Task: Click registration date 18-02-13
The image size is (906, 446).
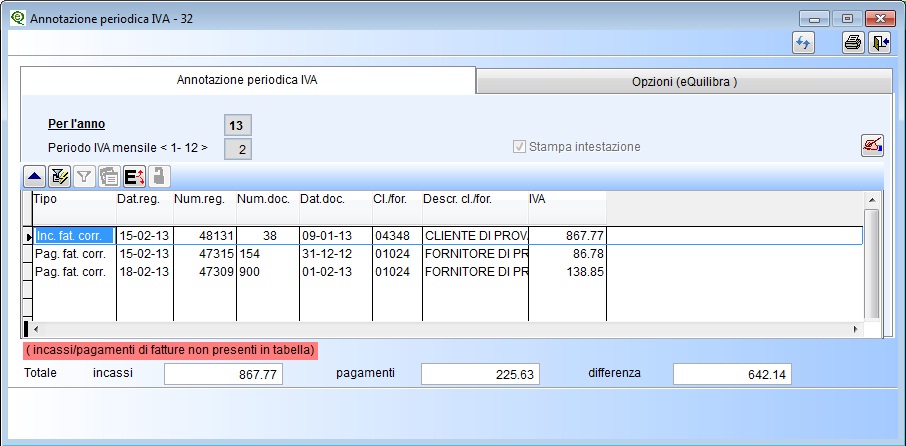Action: [145, 272]
